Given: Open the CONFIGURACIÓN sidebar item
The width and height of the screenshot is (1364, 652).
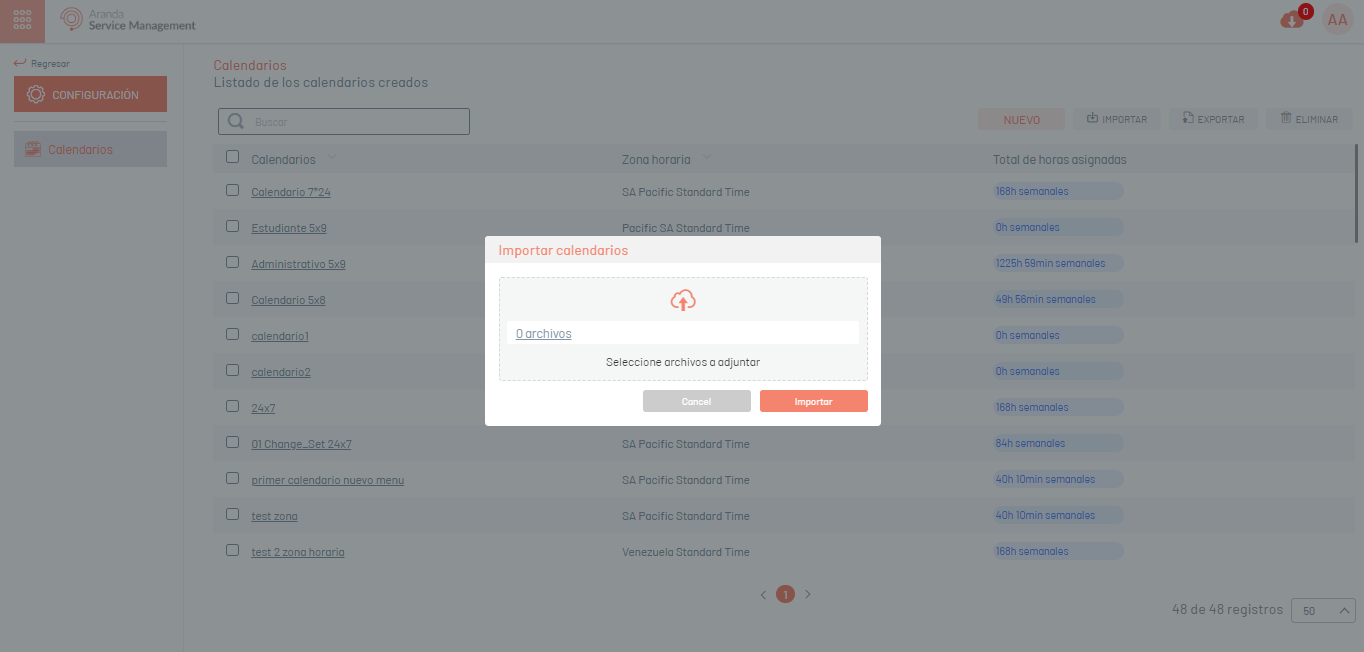Looking at the screenshot, I should 90,94.
